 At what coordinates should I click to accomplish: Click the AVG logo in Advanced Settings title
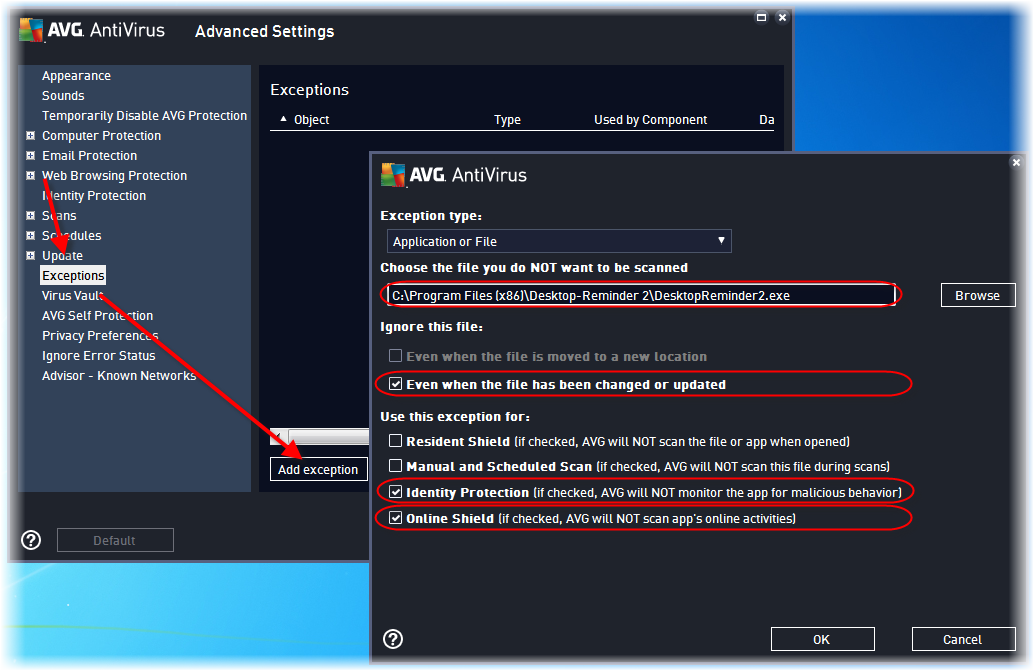(31, 30)
